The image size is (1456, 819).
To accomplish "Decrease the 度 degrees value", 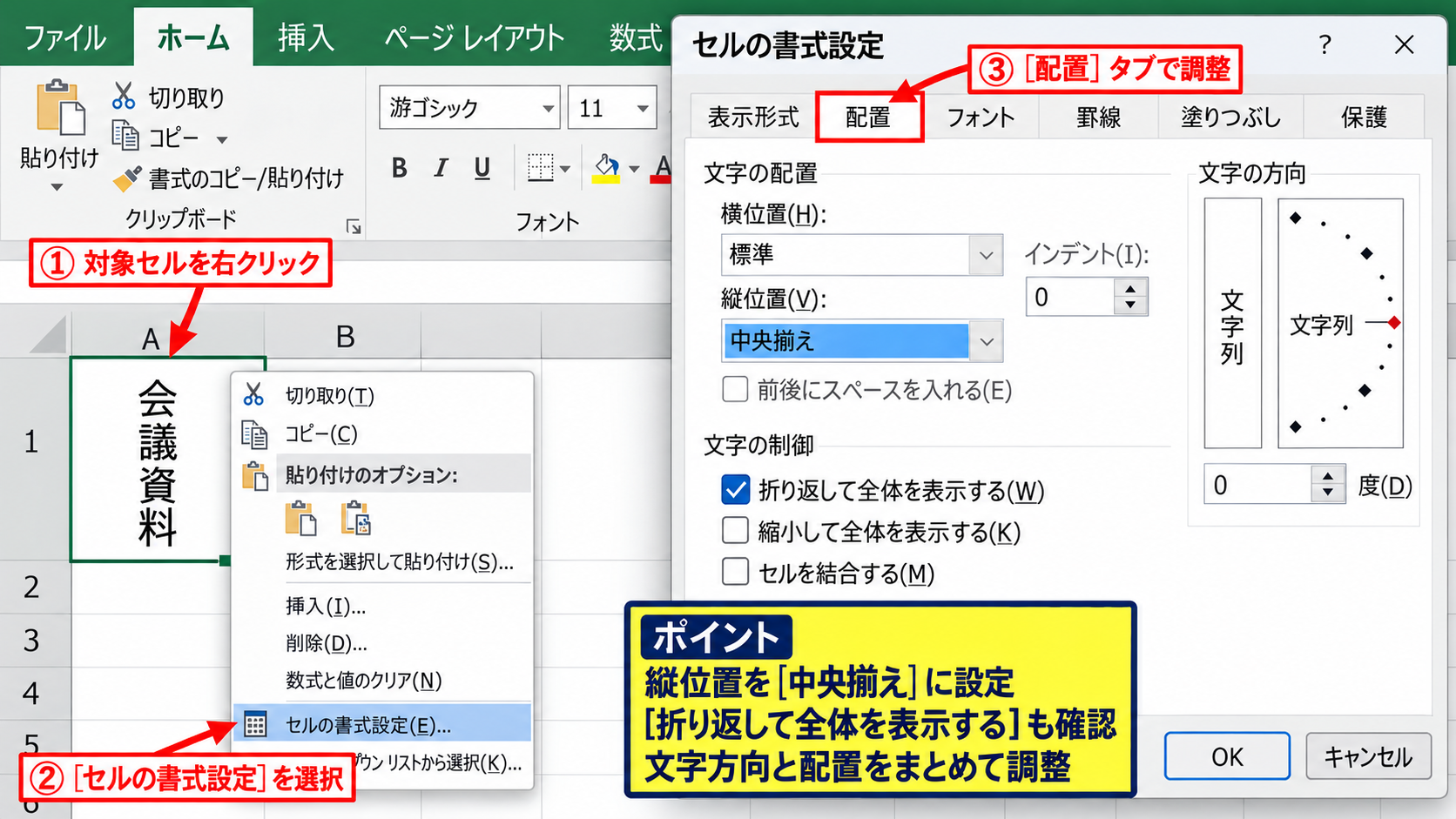I will [x=1327, y=493].
